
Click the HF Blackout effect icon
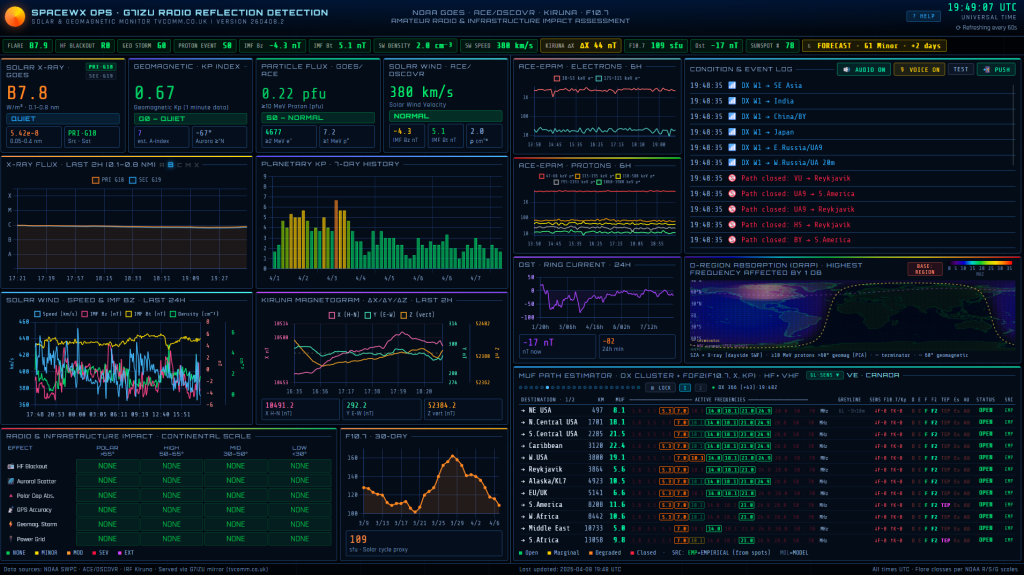pyautogui.click(x=10, y=466)
